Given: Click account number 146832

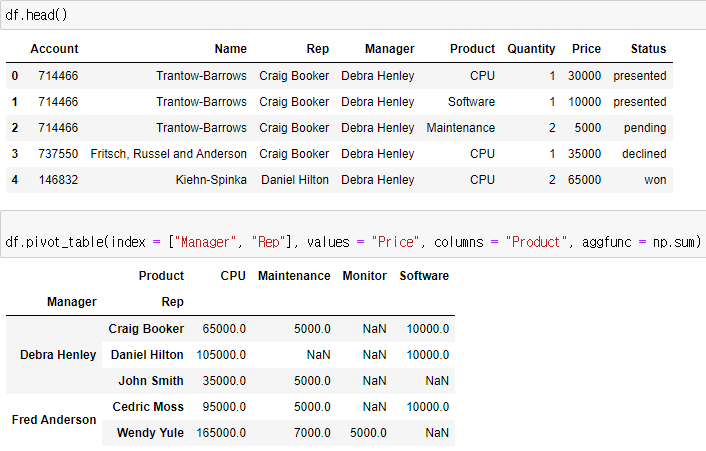Looking at the screenshot, I should (58, 180).
